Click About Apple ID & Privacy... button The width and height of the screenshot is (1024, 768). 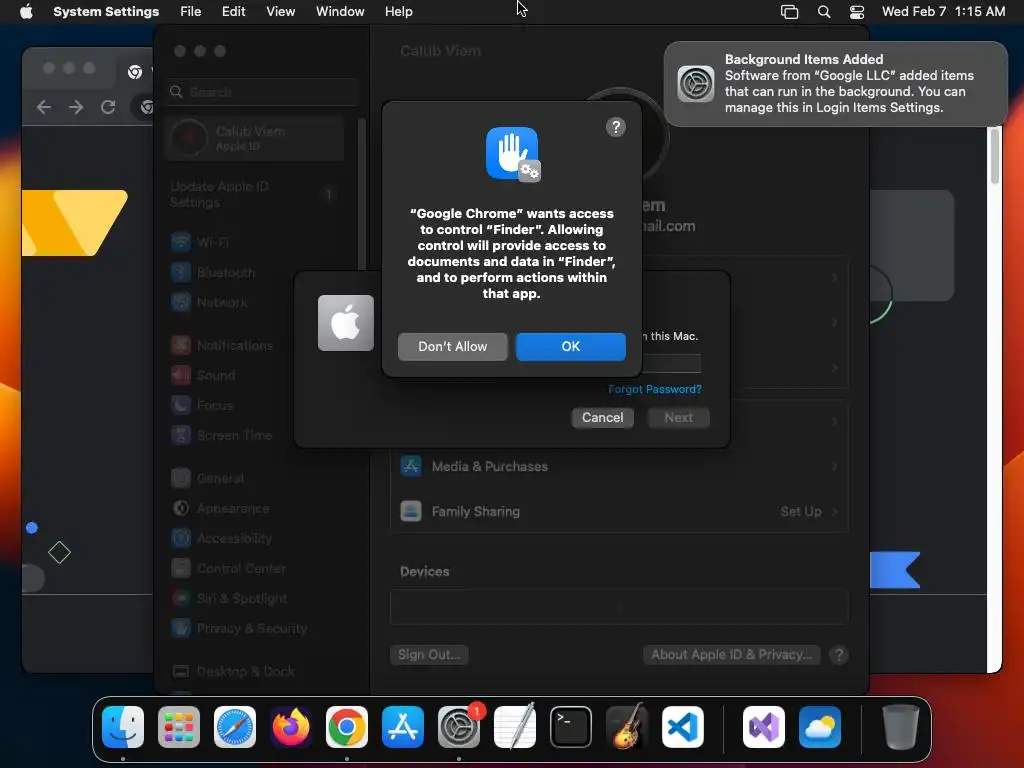(x=731, y=654)
